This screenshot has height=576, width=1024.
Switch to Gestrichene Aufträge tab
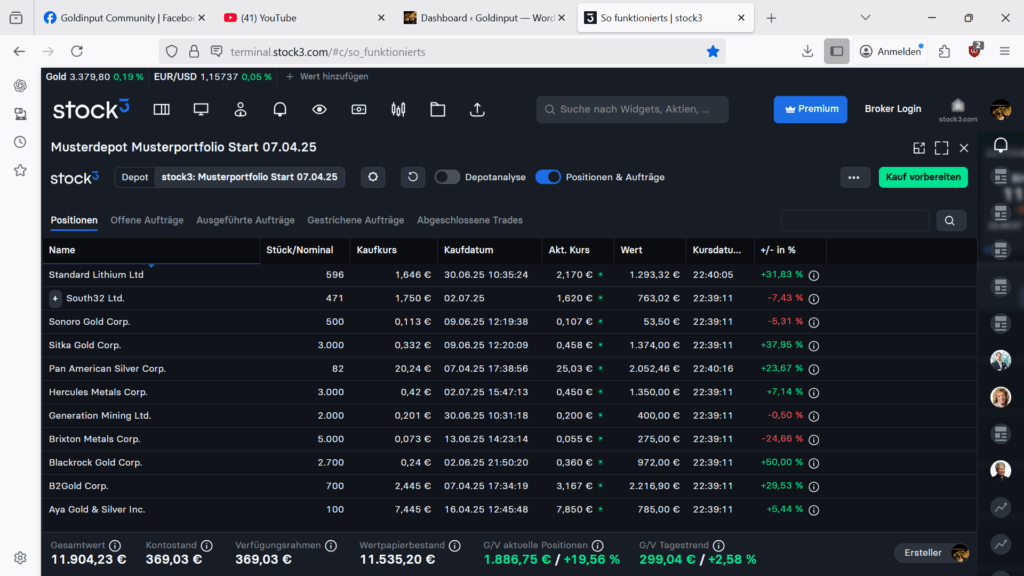356,220
